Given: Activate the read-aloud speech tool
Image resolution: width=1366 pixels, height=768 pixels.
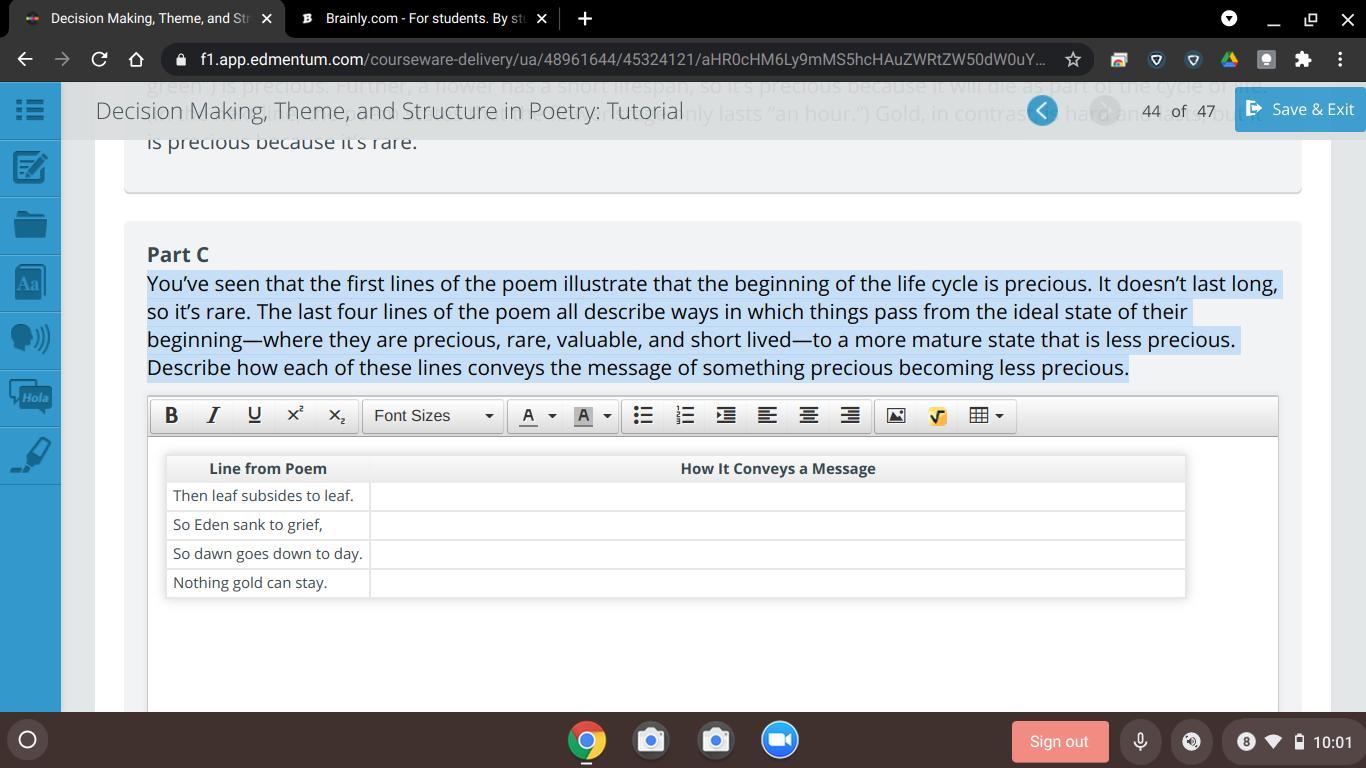Looking at the screenshot, I should pyautogui.click(x=30, y=339).
